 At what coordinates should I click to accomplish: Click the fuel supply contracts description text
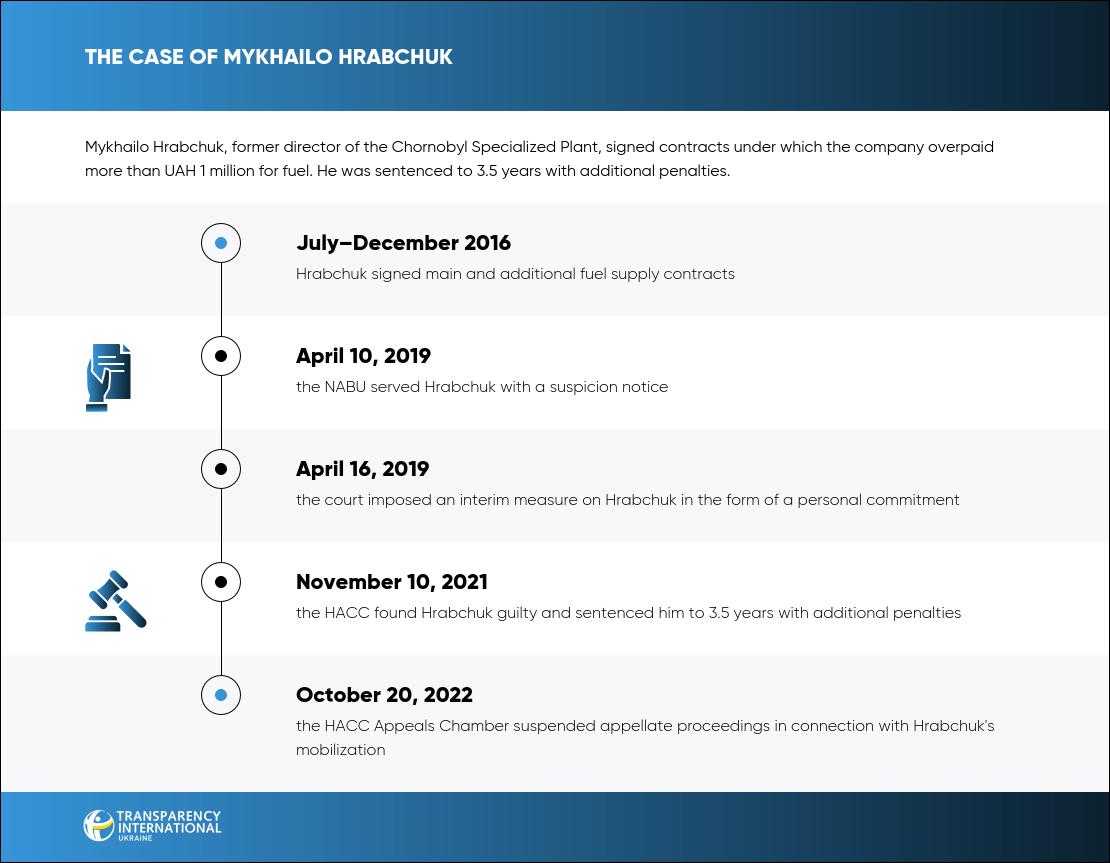[x=515, y=274]
